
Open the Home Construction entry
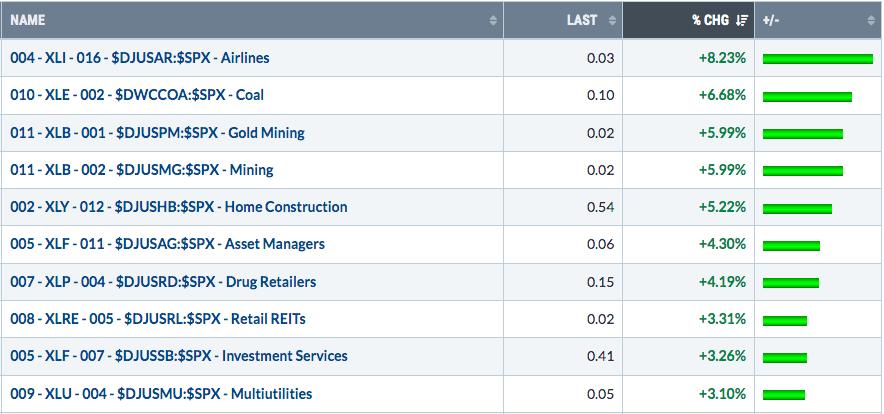[179, 207]
